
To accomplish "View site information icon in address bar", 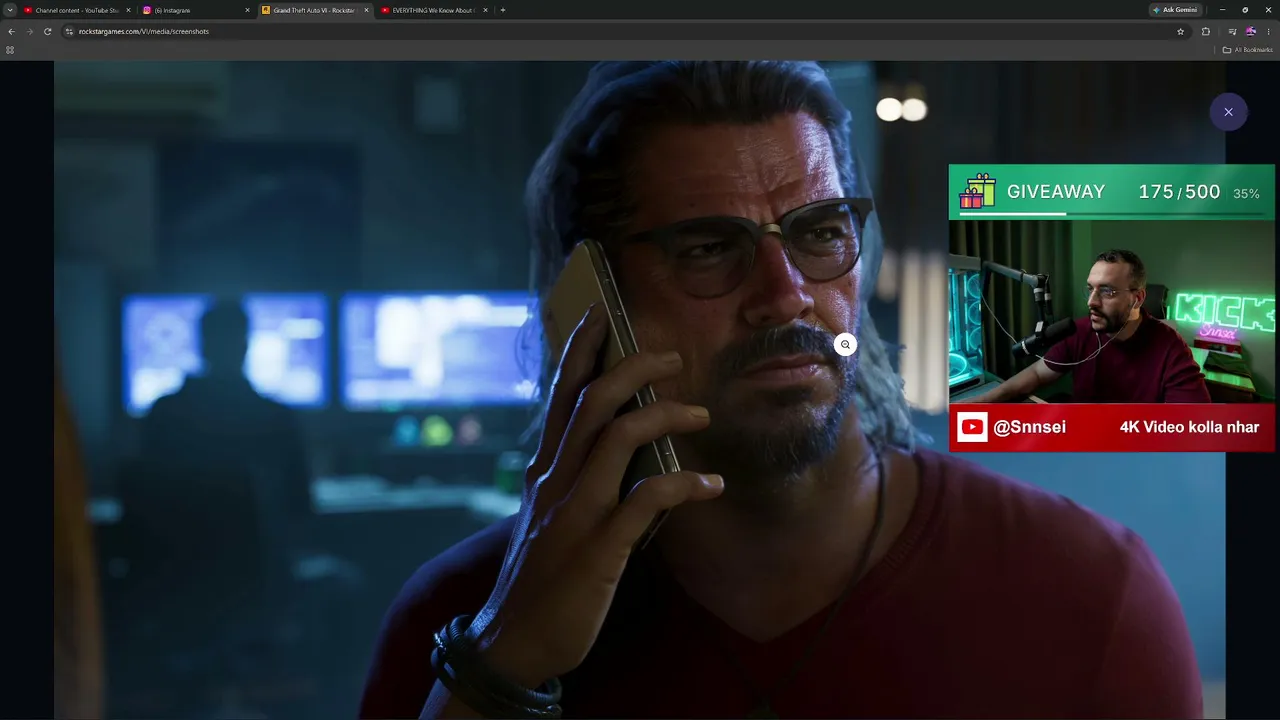I will (69, 31).
